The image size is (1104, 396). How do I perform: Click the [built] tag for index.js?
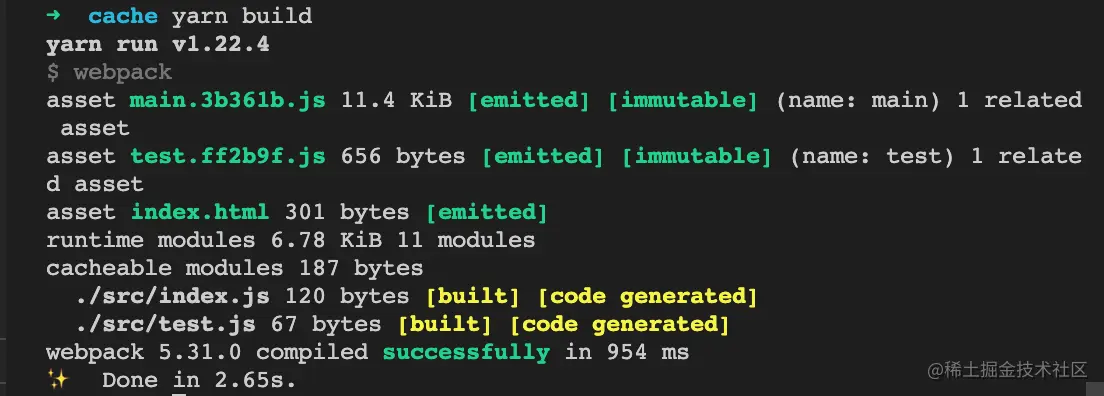(x=472, y=297)
